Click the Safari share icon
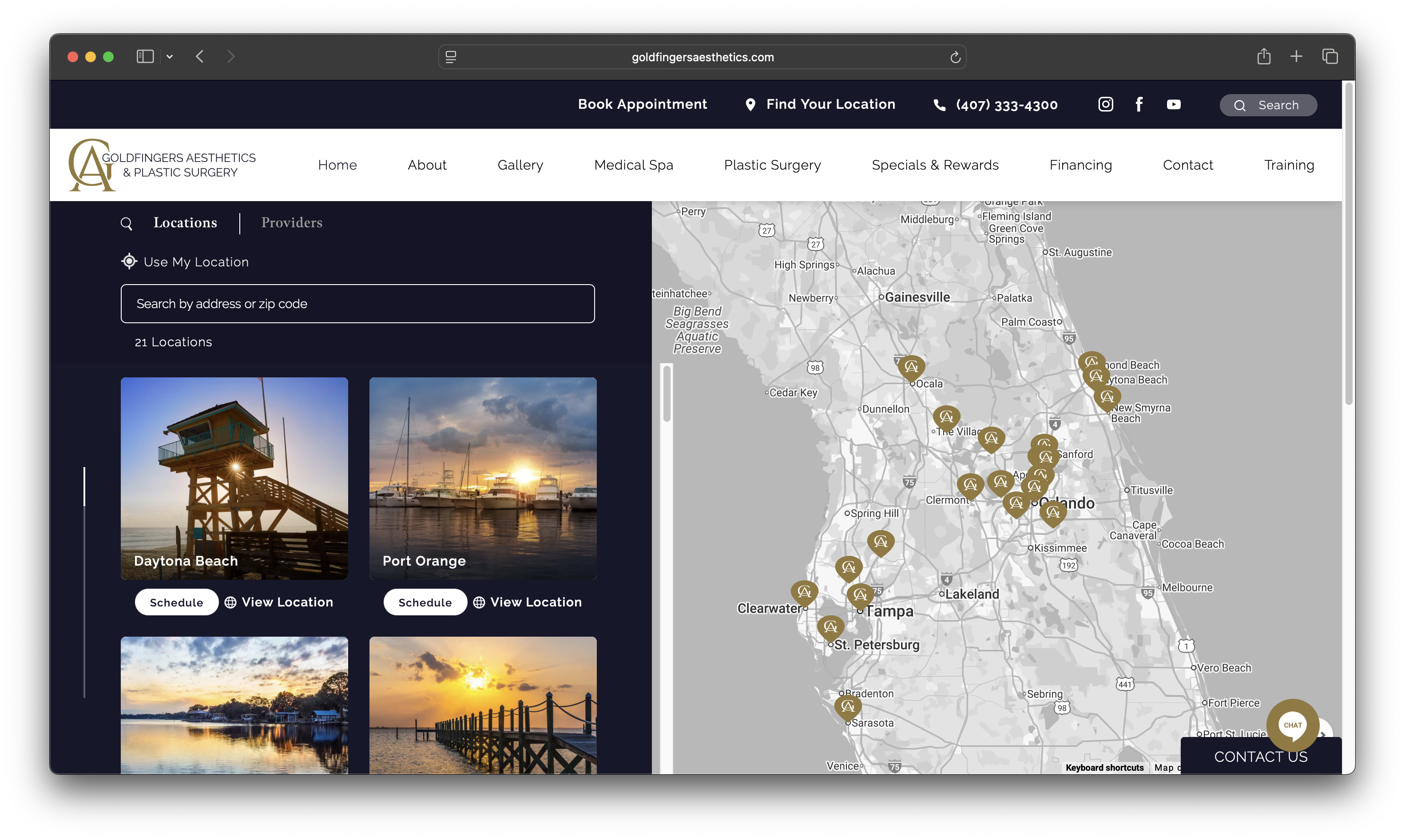Screen dimensions: 1405x840 [1263, 56]
